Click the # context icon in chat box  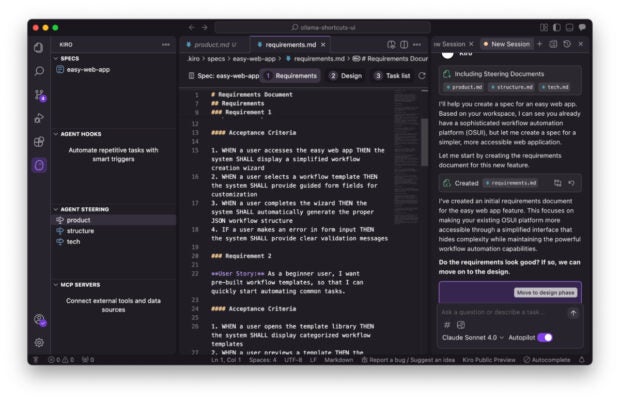pyautogui.click(x=447, y=325)
